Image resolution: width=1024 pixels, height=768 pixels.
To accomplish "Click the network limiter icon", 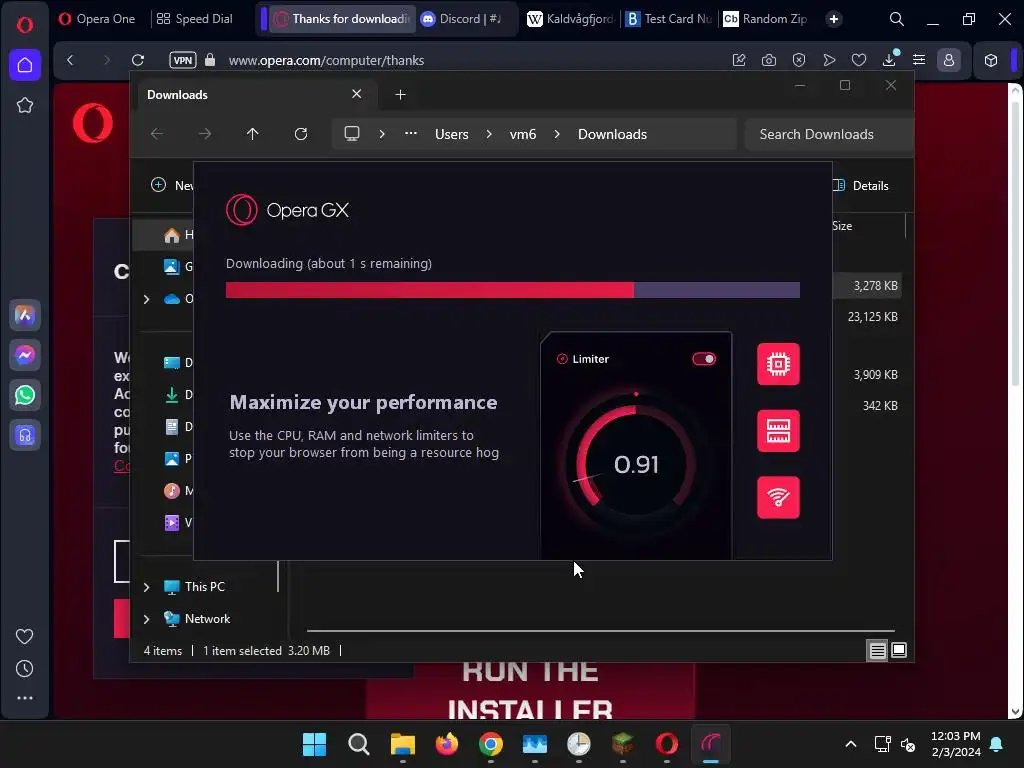I will point(778,497).
